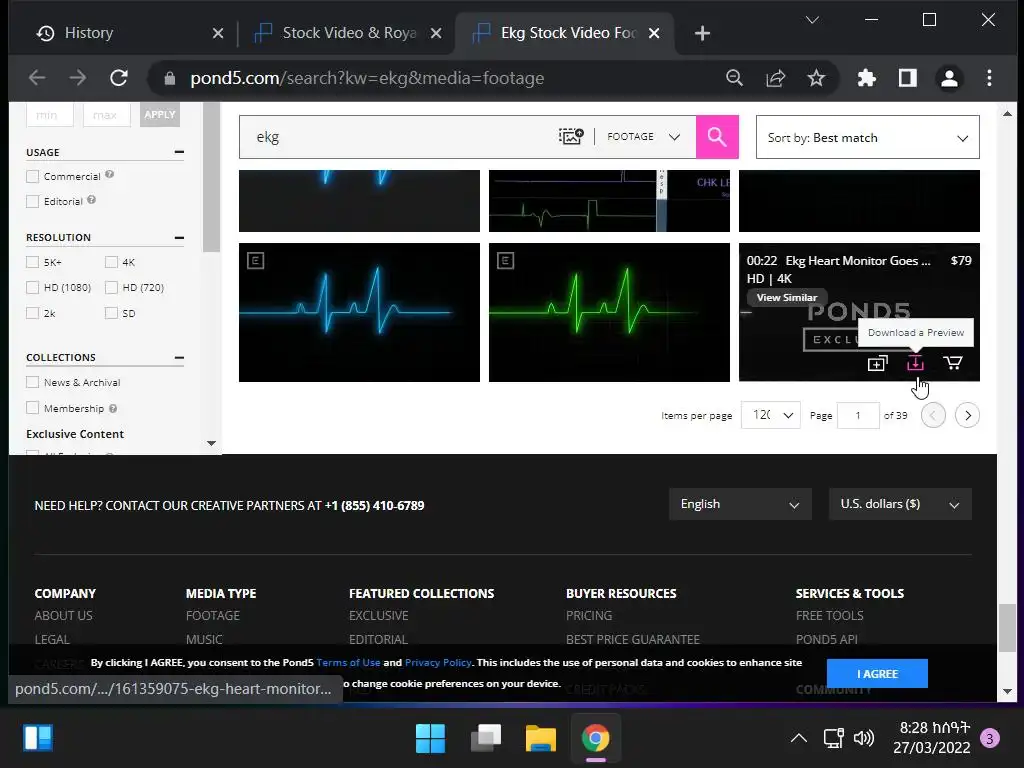This screenshot has width=1024, height=768.
Task: Open visual search by image icon
Action: (x=571, y=136)
